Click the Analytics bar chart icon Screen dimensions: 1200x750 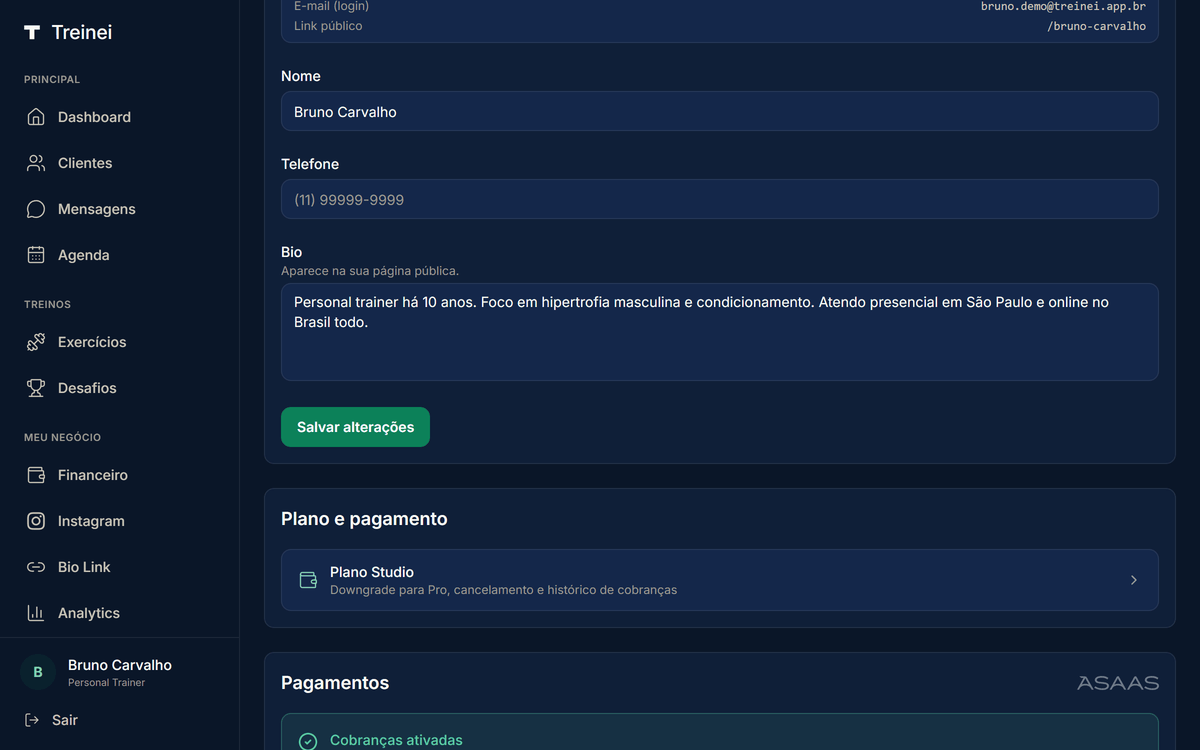click(x=36, y=613)
